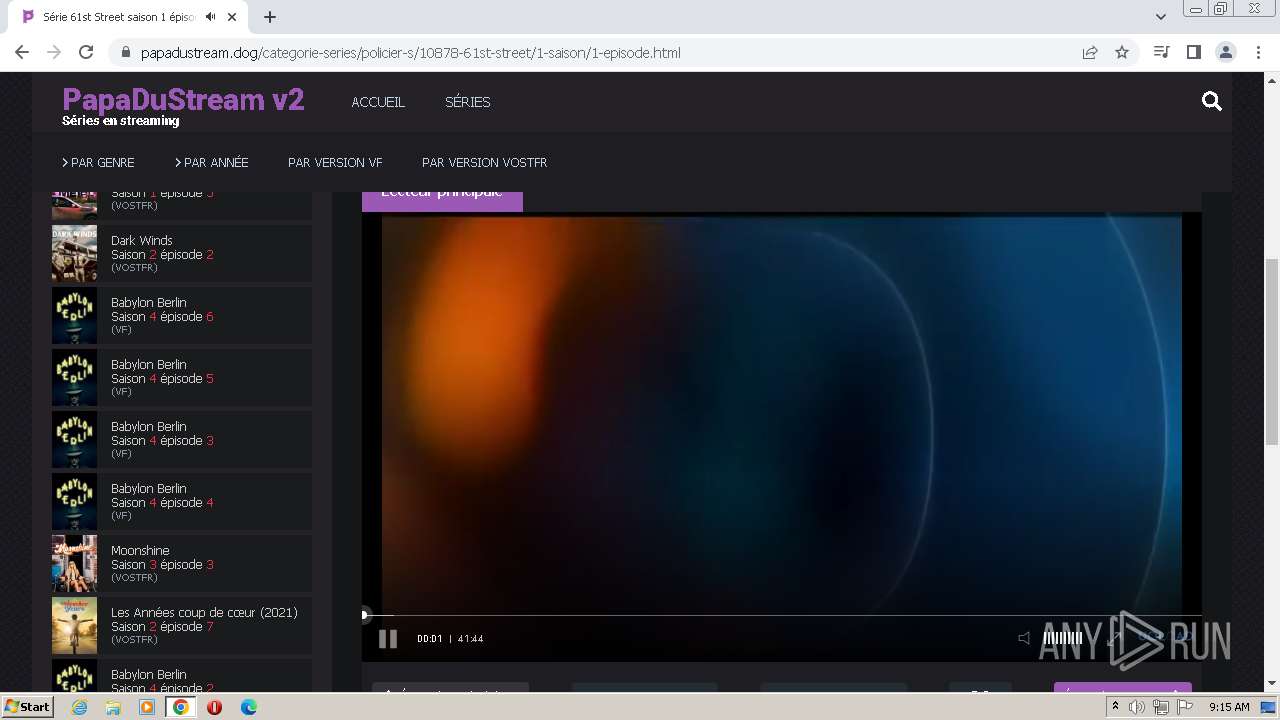Toggle the browser side panel

click(1193, 52)
